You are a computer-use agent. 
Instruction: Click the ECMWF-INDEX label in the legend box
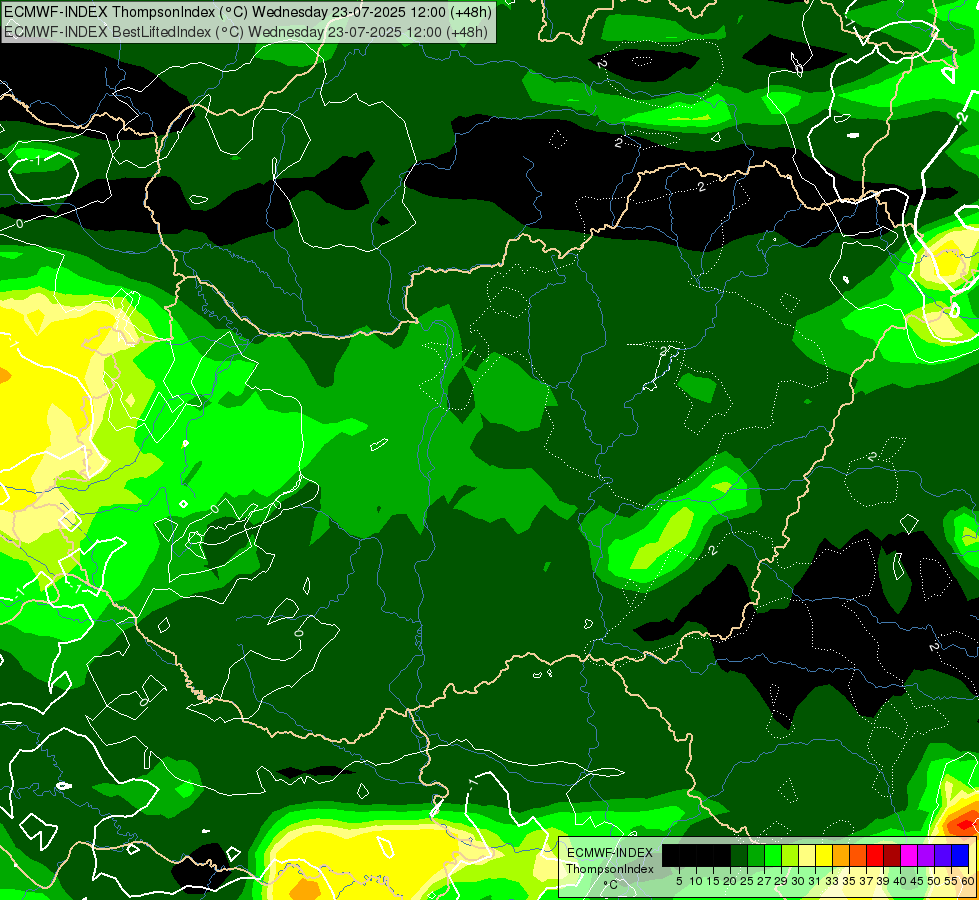pos(610,853)
